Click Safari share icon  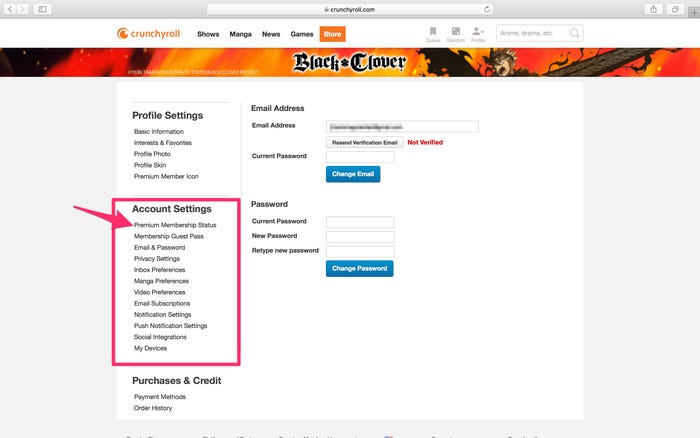[x=654, y=9]
